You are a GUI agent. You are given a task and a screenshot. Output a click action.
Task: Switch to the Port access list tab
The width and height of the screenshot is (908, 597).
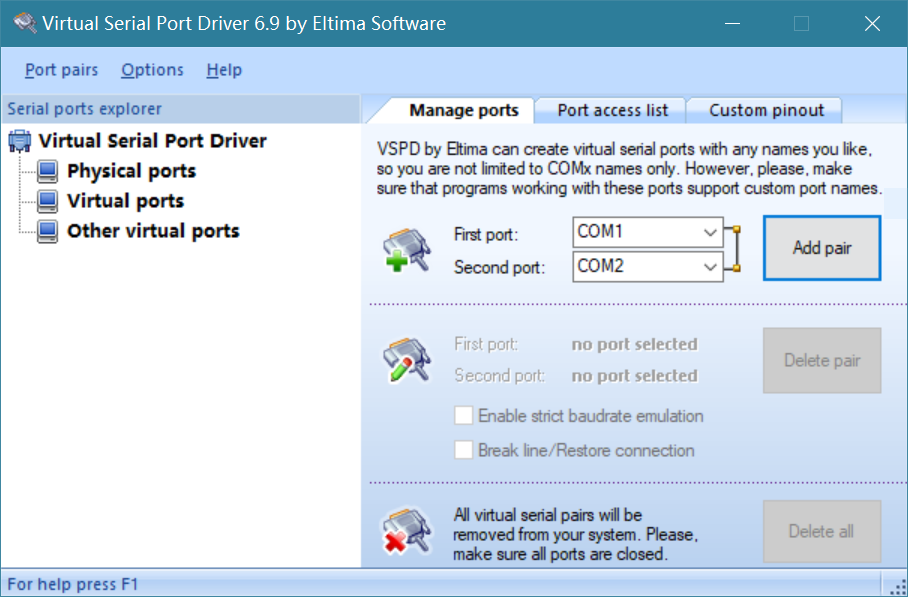point(610,110)
